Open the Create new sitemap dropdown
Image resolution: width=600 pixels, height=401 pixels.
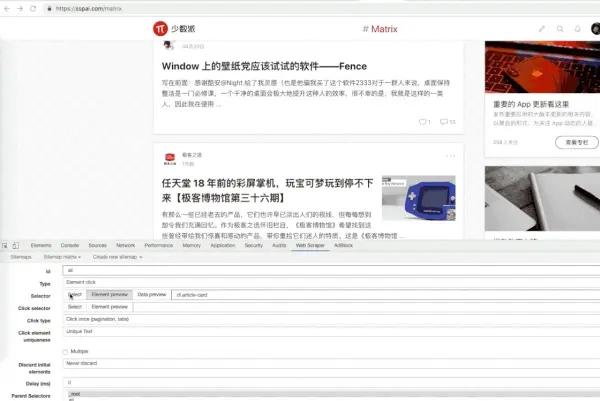[x=117, y=257]
